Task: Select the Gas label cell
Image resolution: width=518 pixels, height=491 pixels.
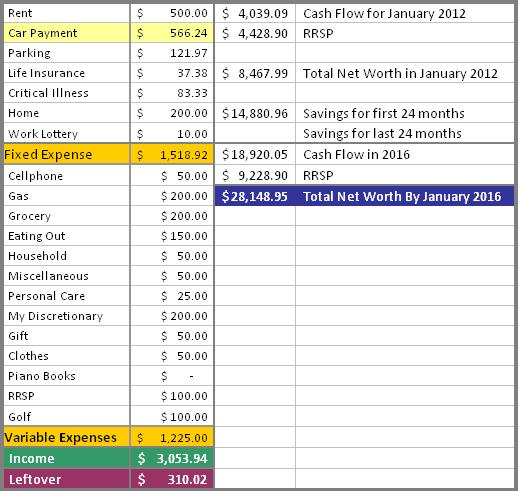Action: point(67,196)
